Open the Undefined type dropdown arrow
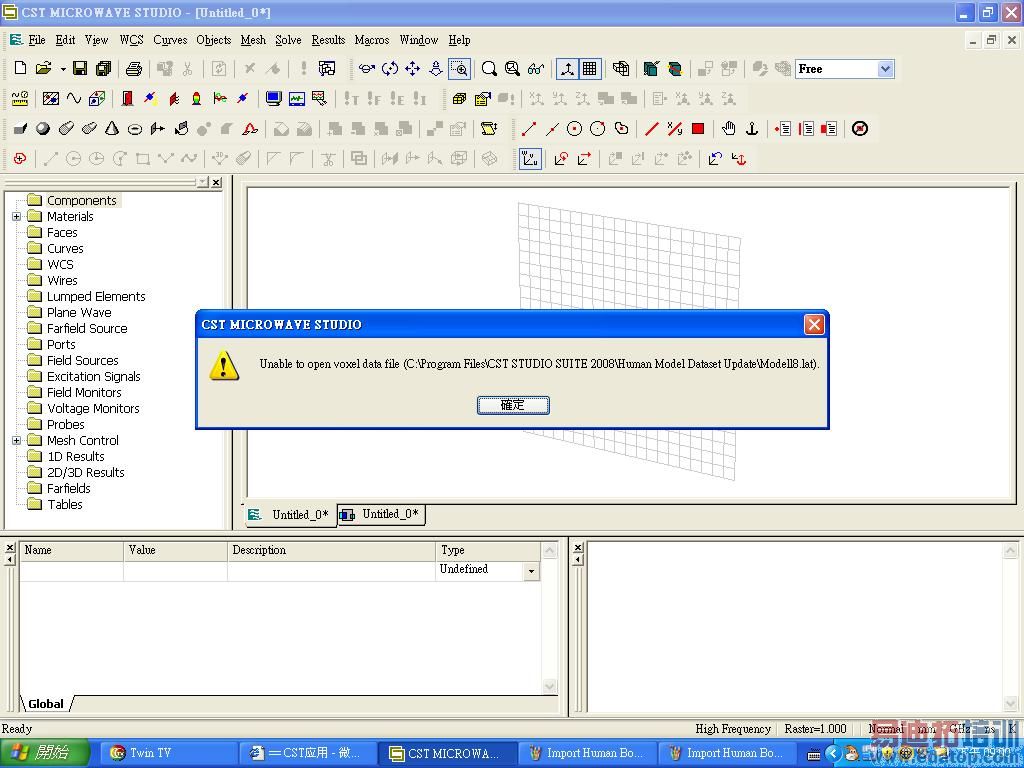The width and height of the screenshot is (1024, 768). click(x=532, y=571)
